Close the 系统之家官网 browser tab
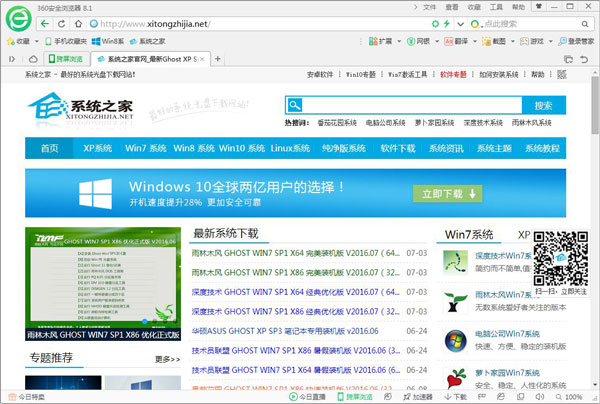600x404 pixels. [202, 59]
